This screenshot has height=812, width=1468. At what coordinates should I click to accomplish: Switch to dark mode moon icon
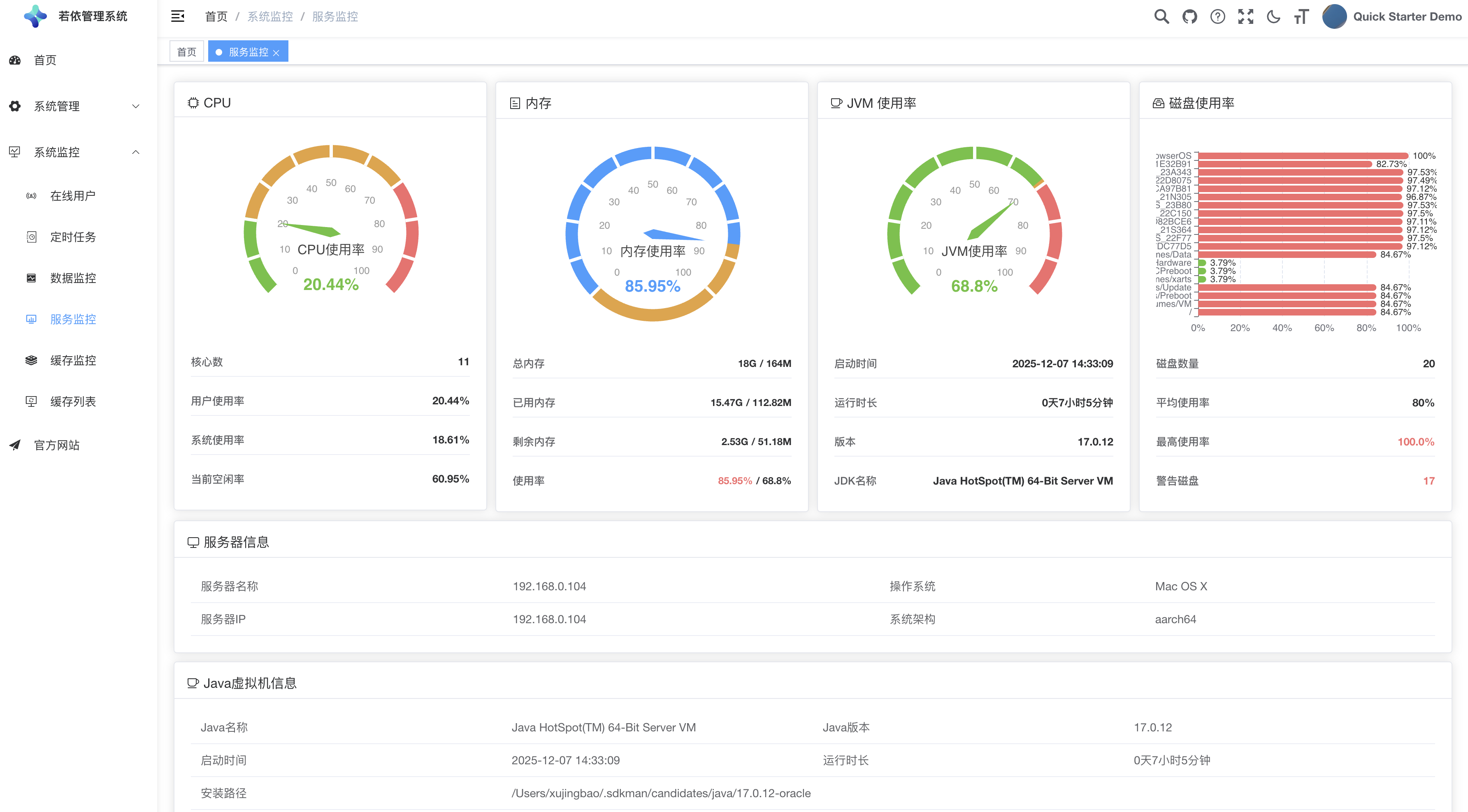coord(1273,16)
